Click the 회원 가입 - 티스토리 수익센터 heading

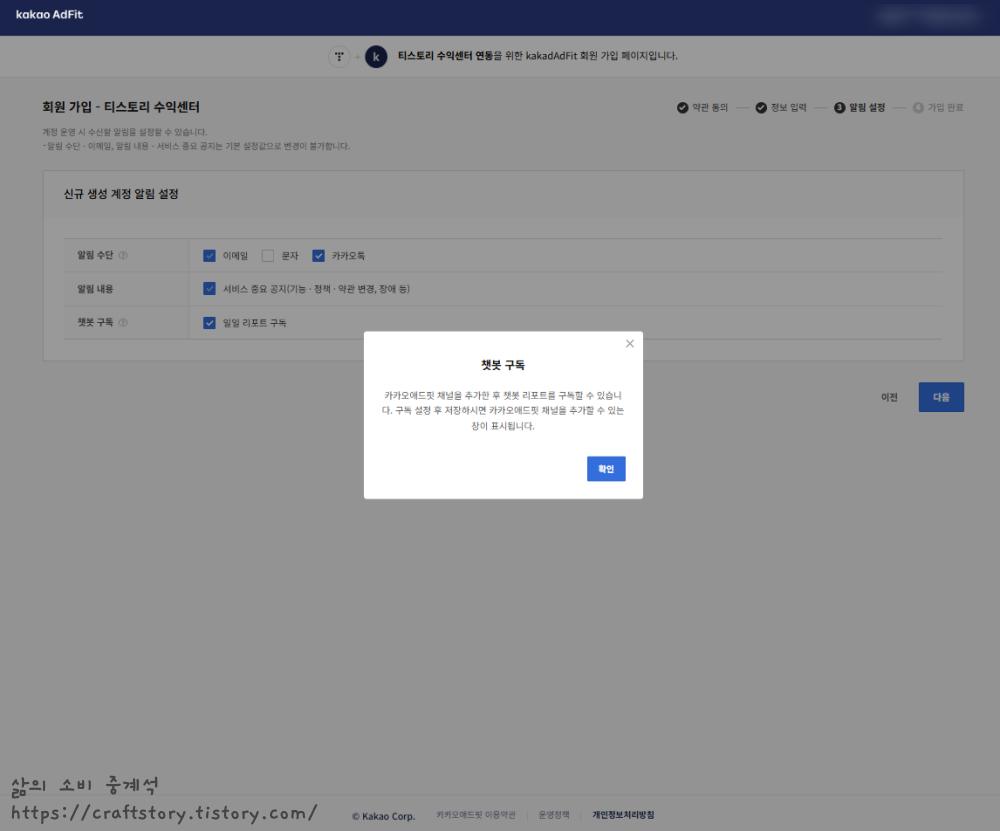[121, 107]
